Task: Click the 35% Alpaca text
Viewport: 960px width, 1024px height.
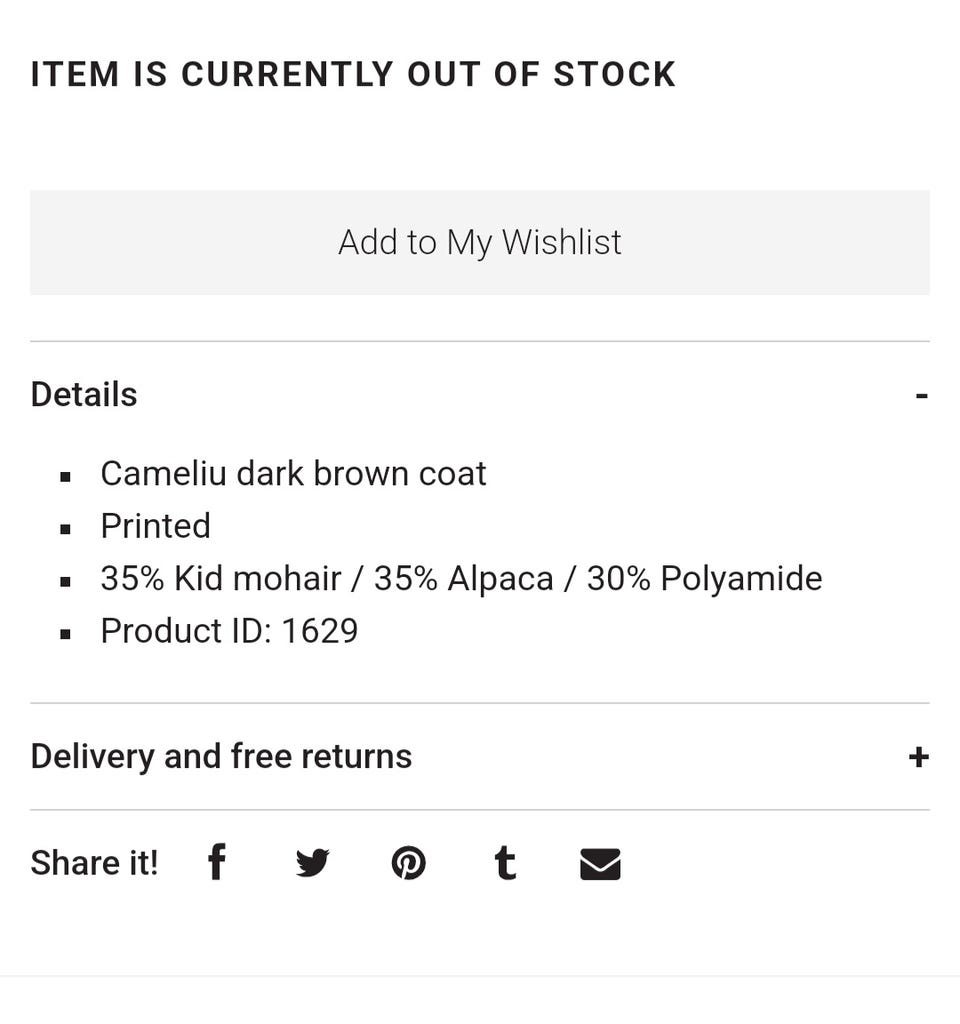Action: point(463,578)
